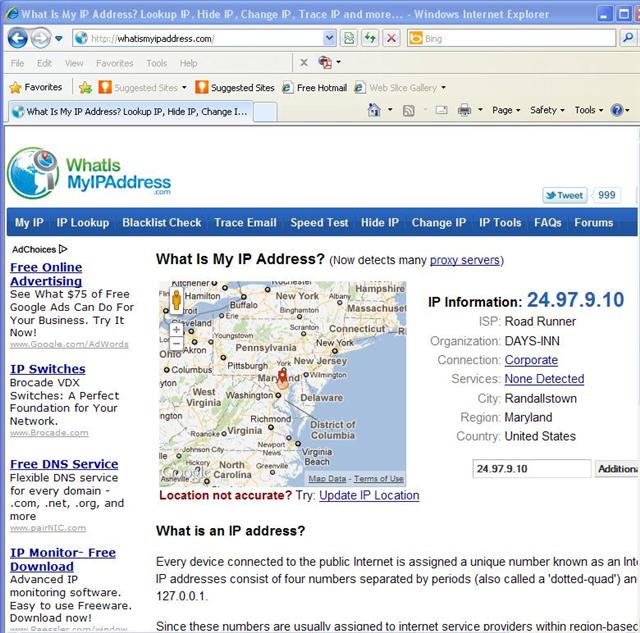640x633 pixels.
Task: Click the PDF converter toolbar icon
Action: coord(325,62)
